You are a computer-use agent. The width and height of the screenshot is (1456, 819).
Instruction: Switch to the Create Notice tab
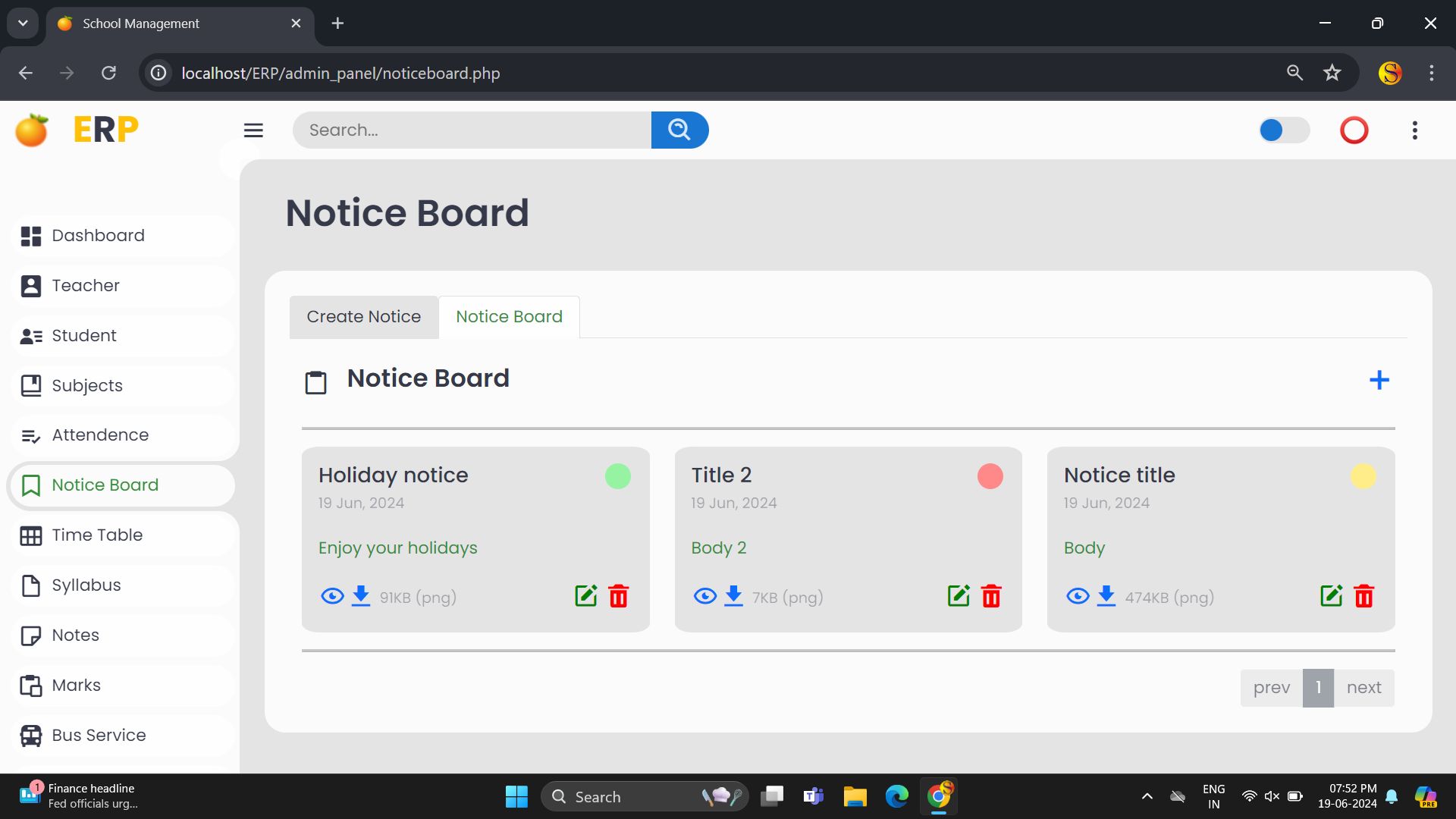pyautogui.click(x=363, y=317)
